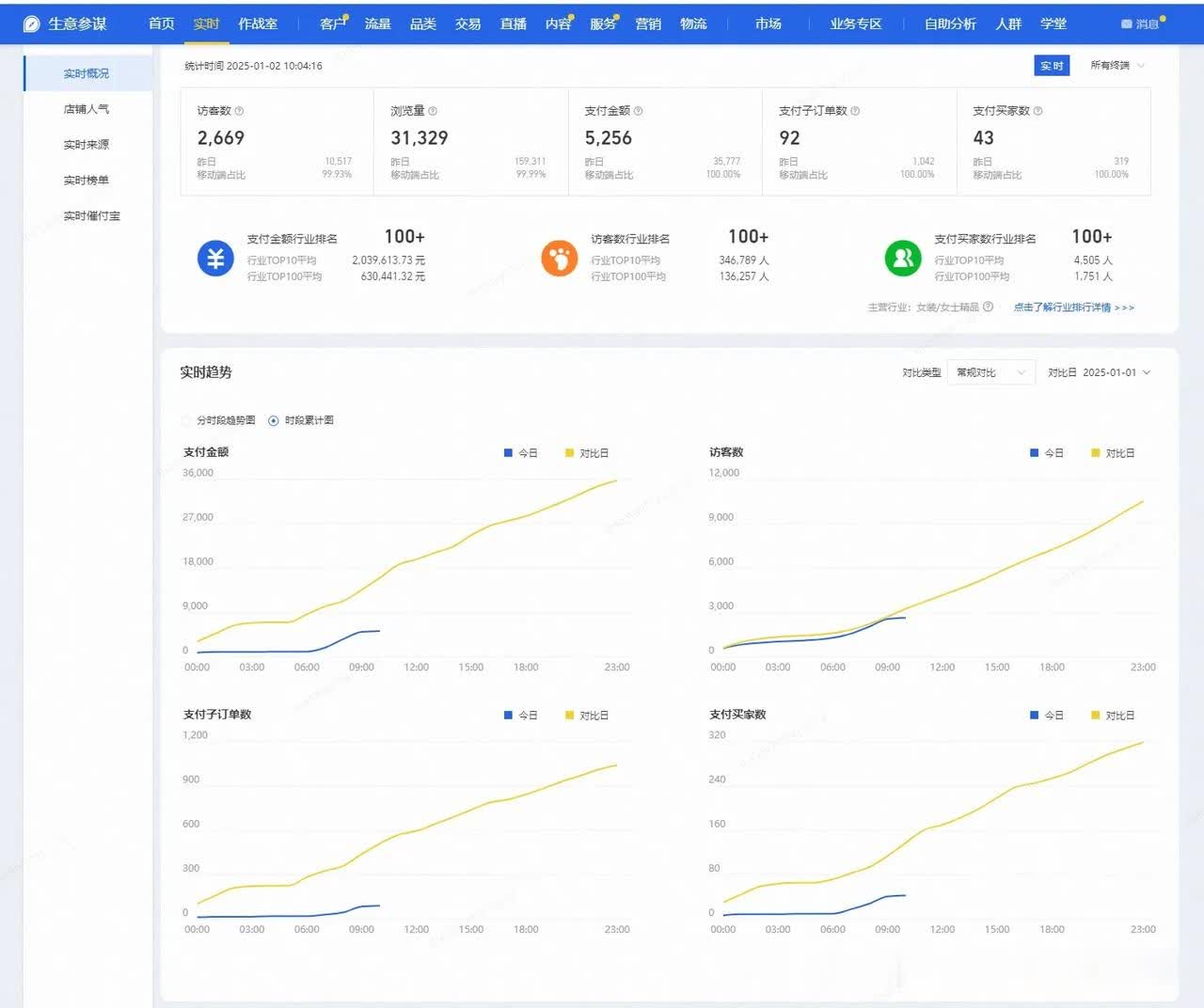Toggle 对比日 legend swatch in 访客数 chart

click(x=1095, y=453)
